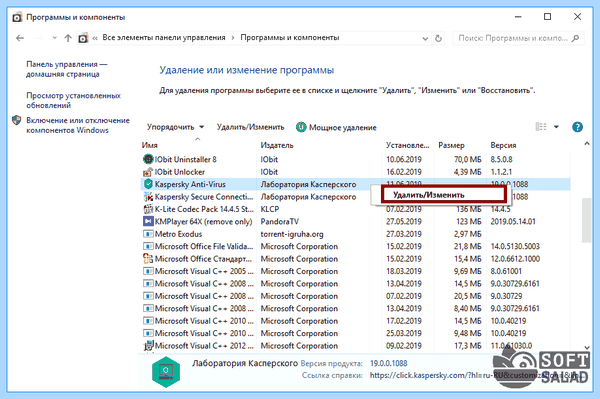Click the view layout icon in toolbar

[x=541, y=127]
